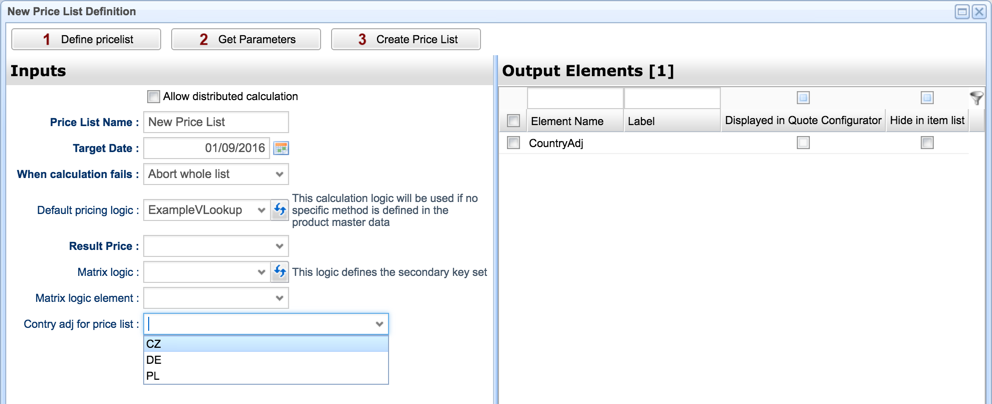The height and width of the screenshot is (404, 992).
Task: Choose CZ from the country list
Action: tap(154, 344)
